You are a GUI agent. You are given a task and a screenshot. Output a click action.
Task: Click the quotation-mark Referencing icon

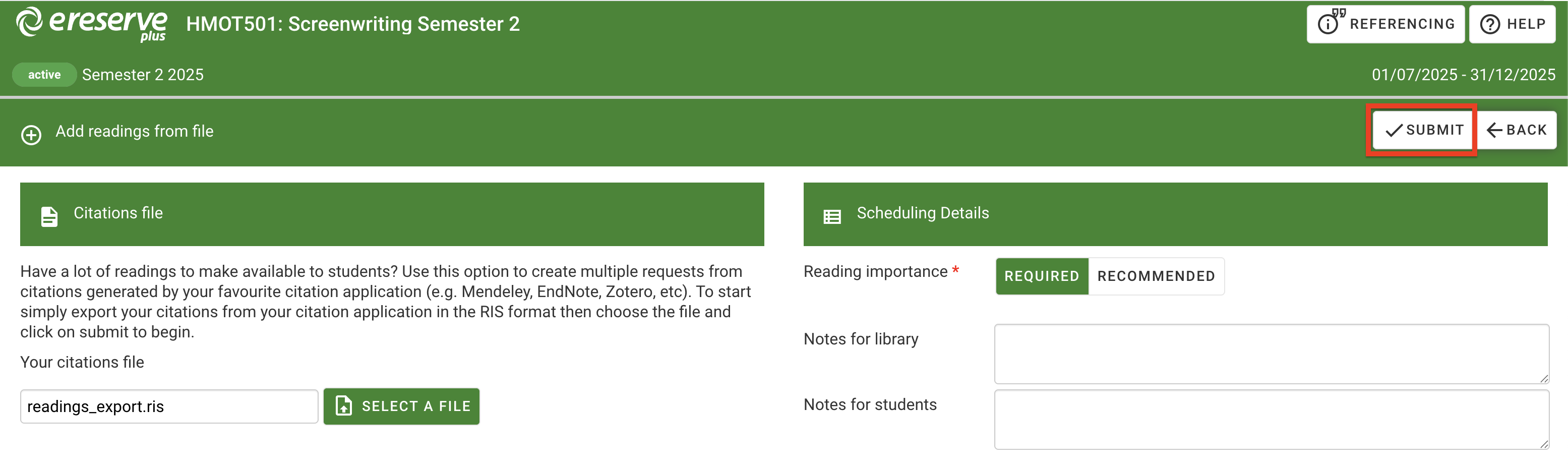[x=1329, y=23]
